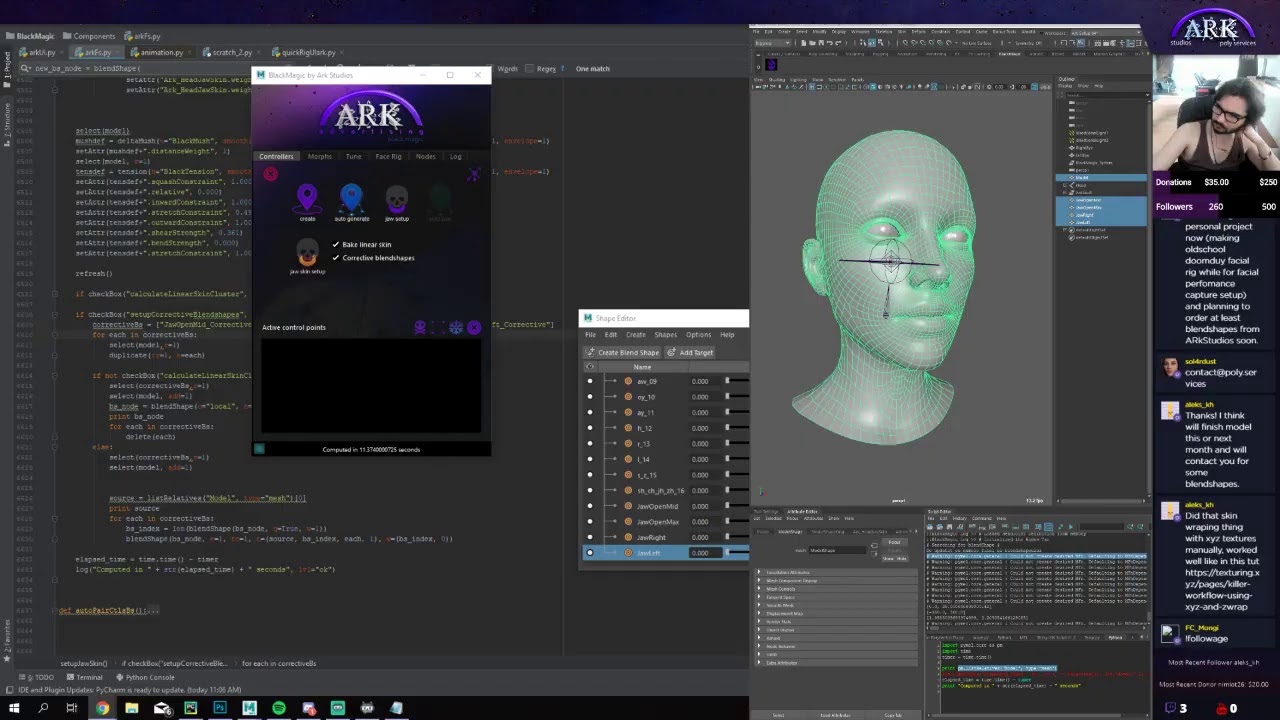1280x720 pixels.
Task: Open the Log tab in BlackMagic
Action: (x=455, y=156)
